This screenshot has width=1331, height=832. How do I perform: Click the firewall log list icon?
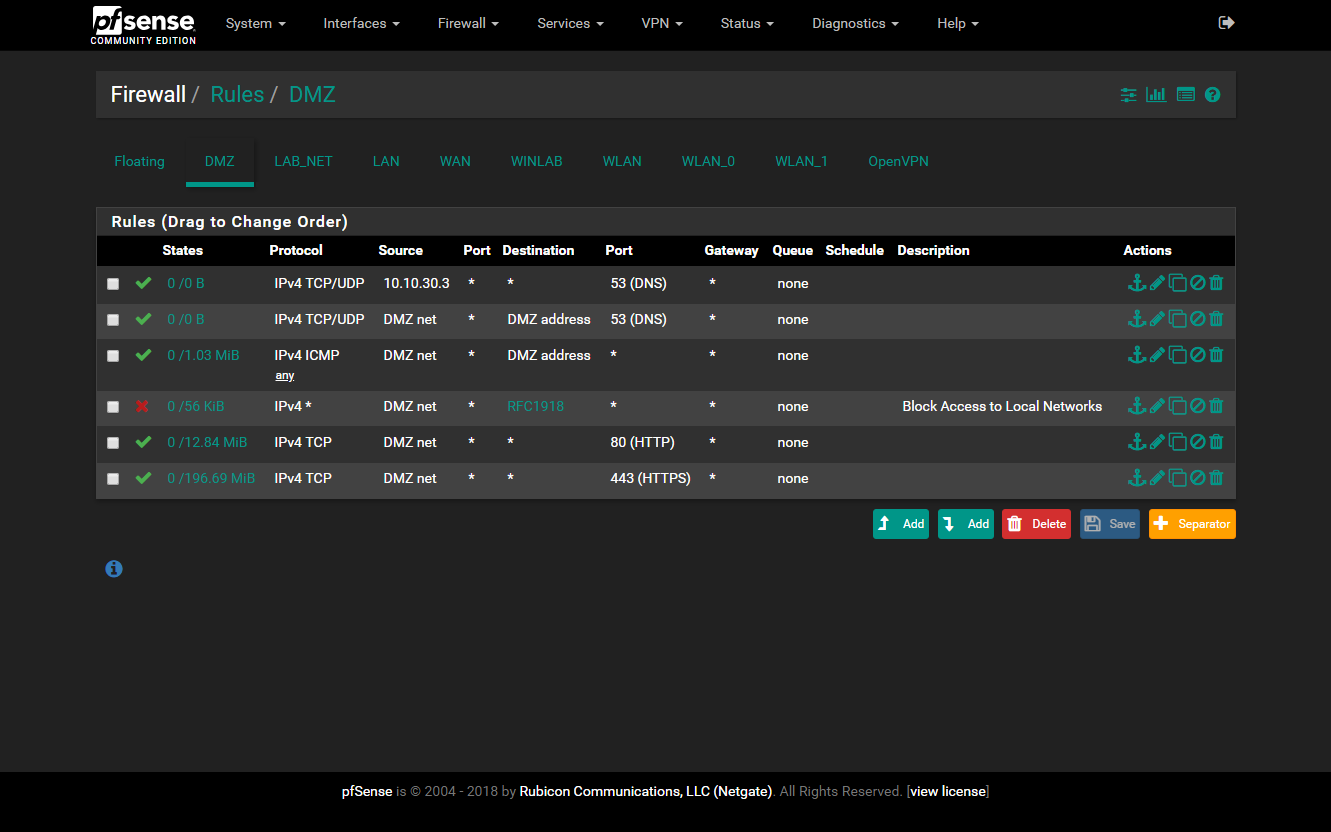click(x=1185, y=95)
